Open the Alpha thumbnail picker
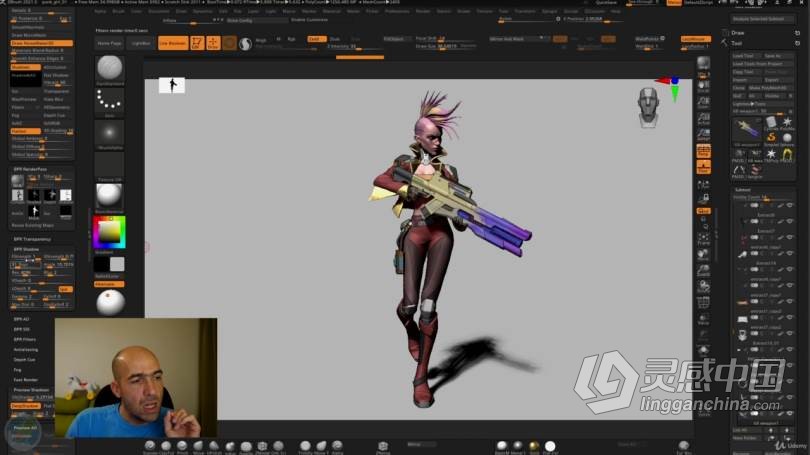This screenshot has width=810, height=455. coord(110,135)
